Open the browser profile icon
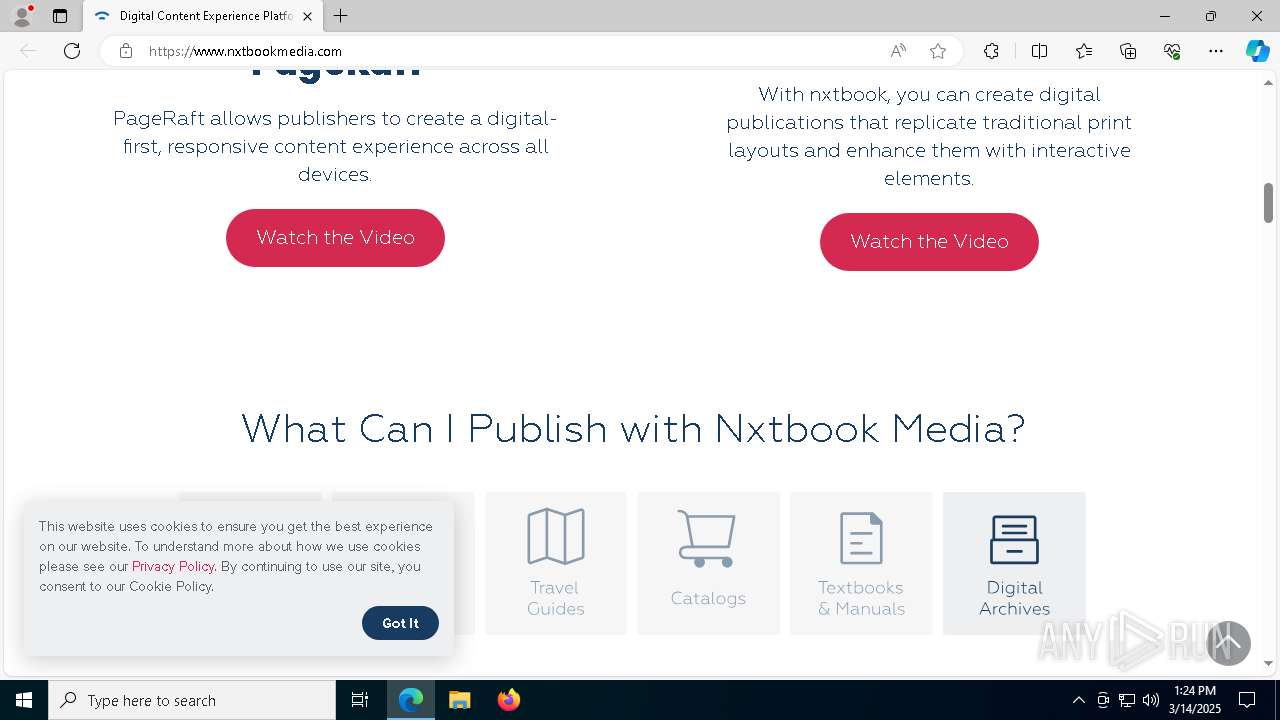This screenshot has width=1280, height=720. pyautogui.click(x=22, y=16)
